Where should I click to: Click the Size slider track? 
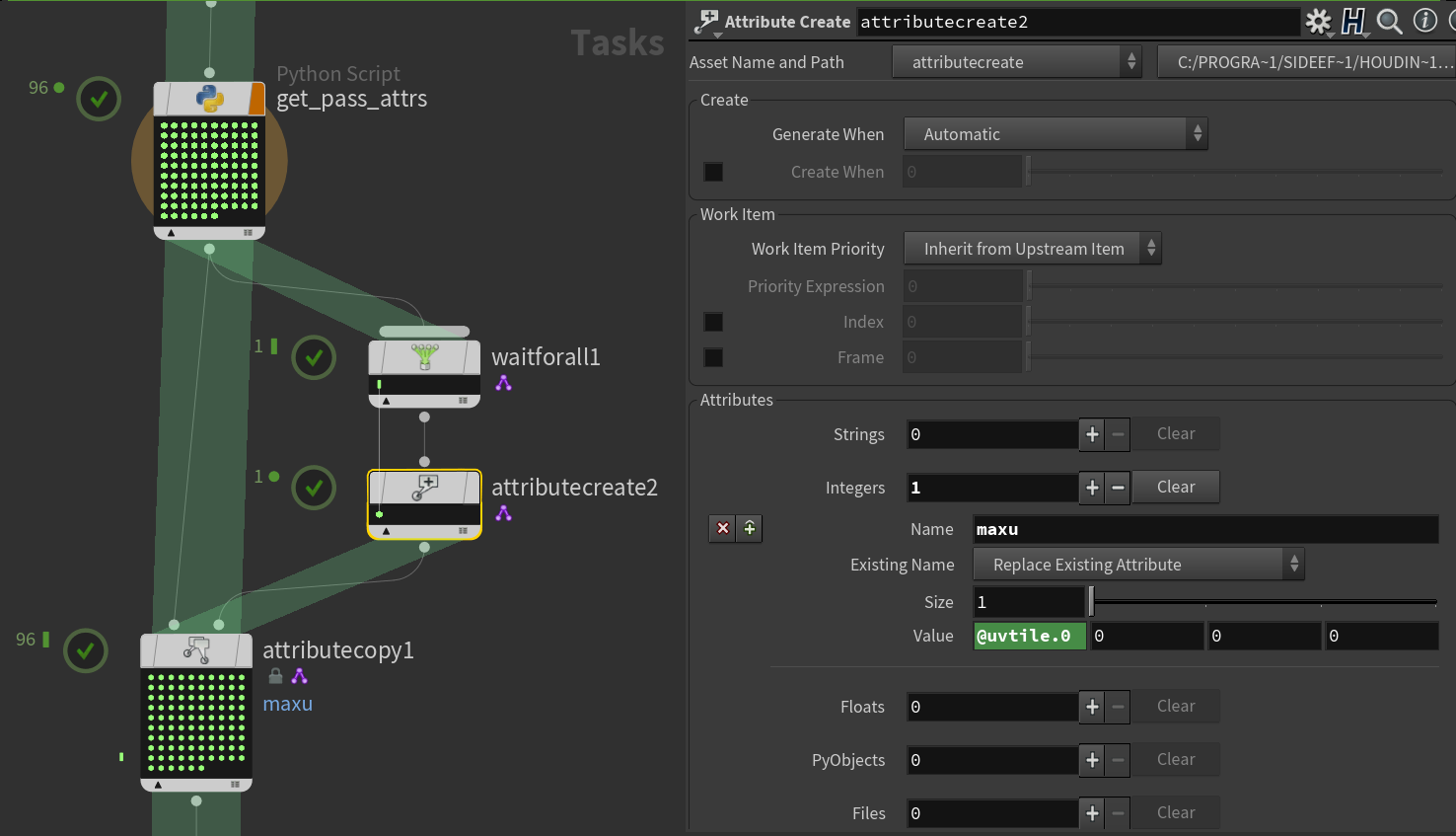click(1263, 601)
